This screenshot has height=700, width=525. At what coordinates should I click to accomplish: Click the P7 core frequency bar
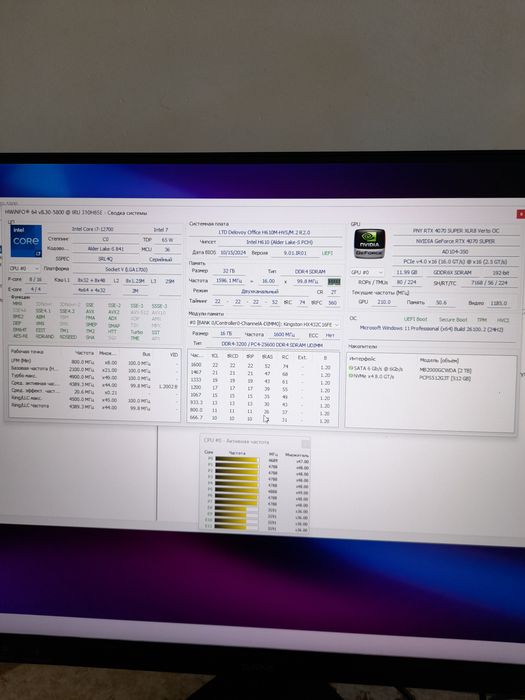237,503
